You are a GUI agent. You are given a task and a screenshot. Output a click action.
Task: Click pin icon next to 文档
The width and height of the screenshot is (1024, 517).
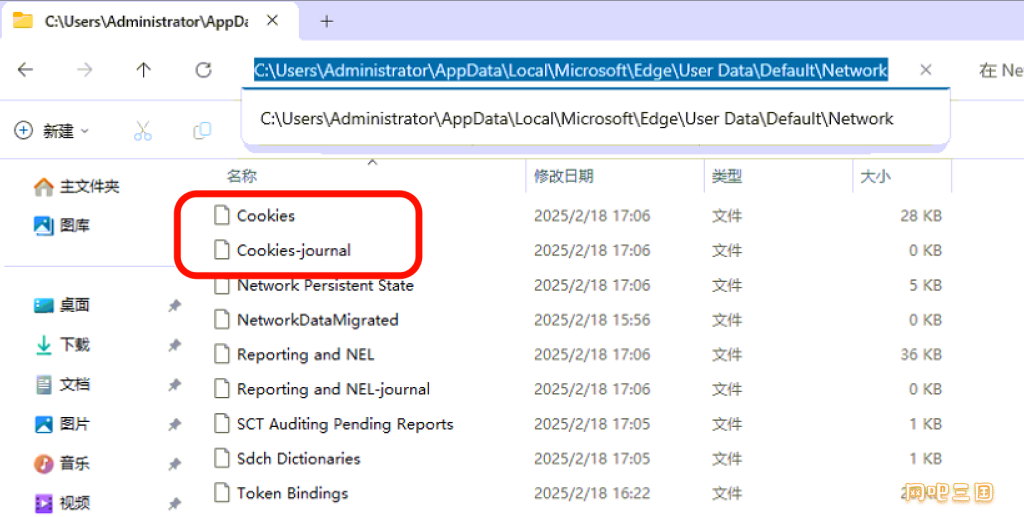coord(174,384)
